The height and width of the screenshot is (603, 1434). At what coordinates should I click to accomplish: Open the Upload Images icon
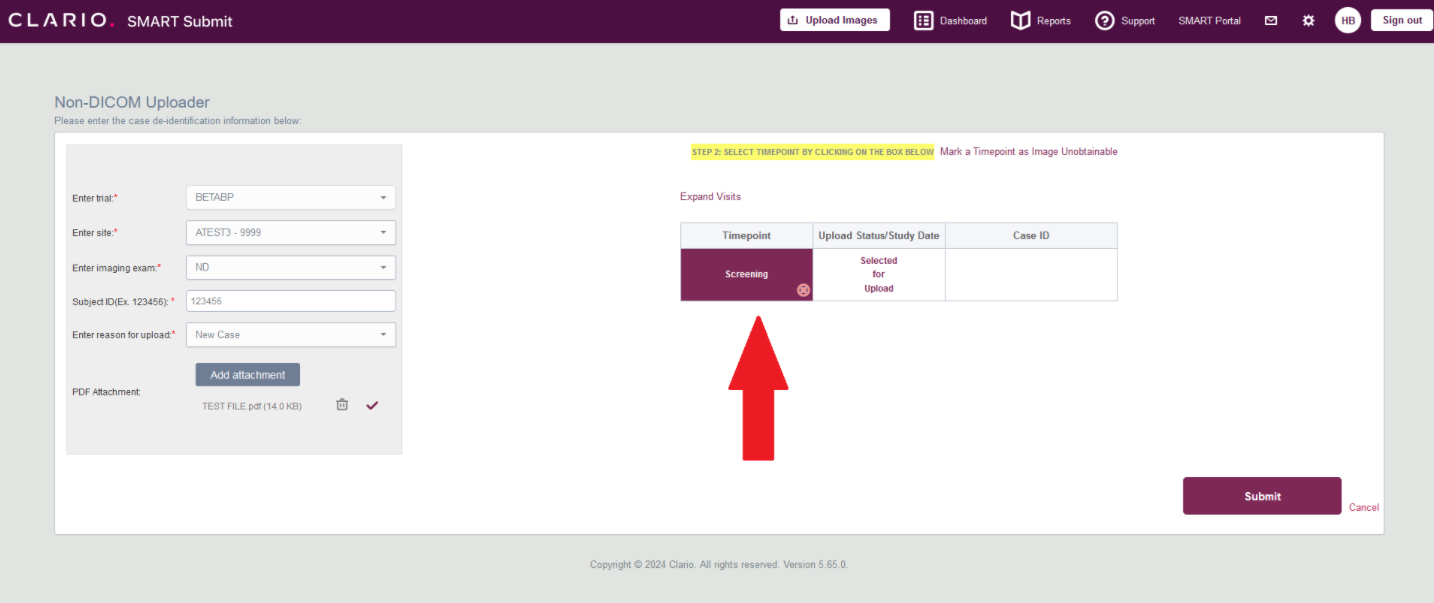click(x=834, y=19)
